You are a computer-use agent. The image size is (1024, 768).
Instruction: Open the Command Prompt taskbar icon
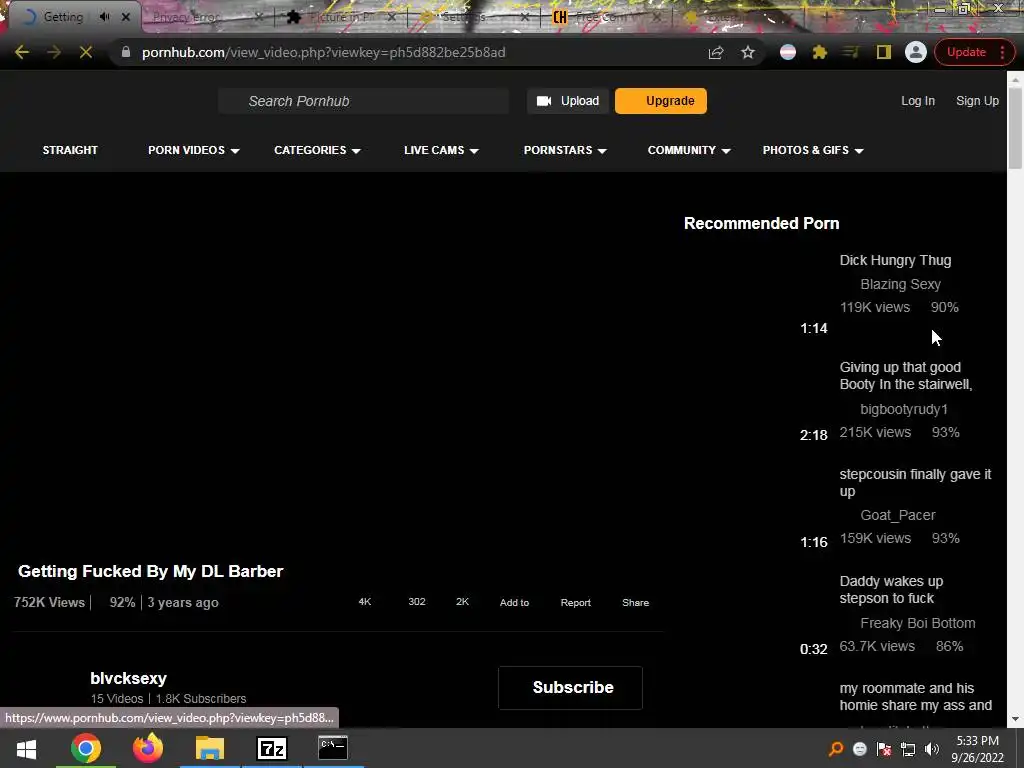pyautogui.click(x=333, y=748)
